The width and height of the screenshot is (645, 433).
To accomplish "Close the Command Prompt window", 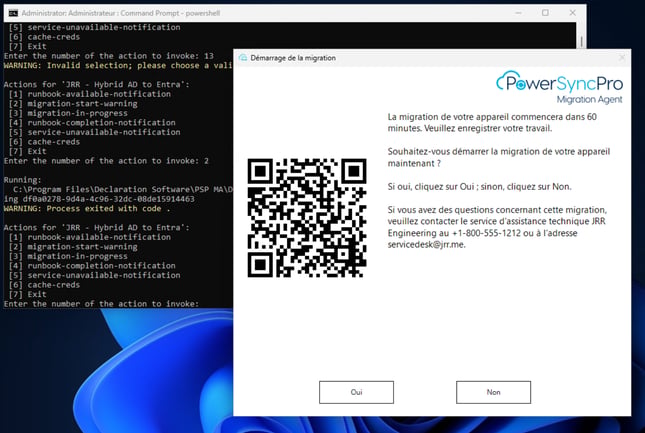I will [x=572, y=13].
